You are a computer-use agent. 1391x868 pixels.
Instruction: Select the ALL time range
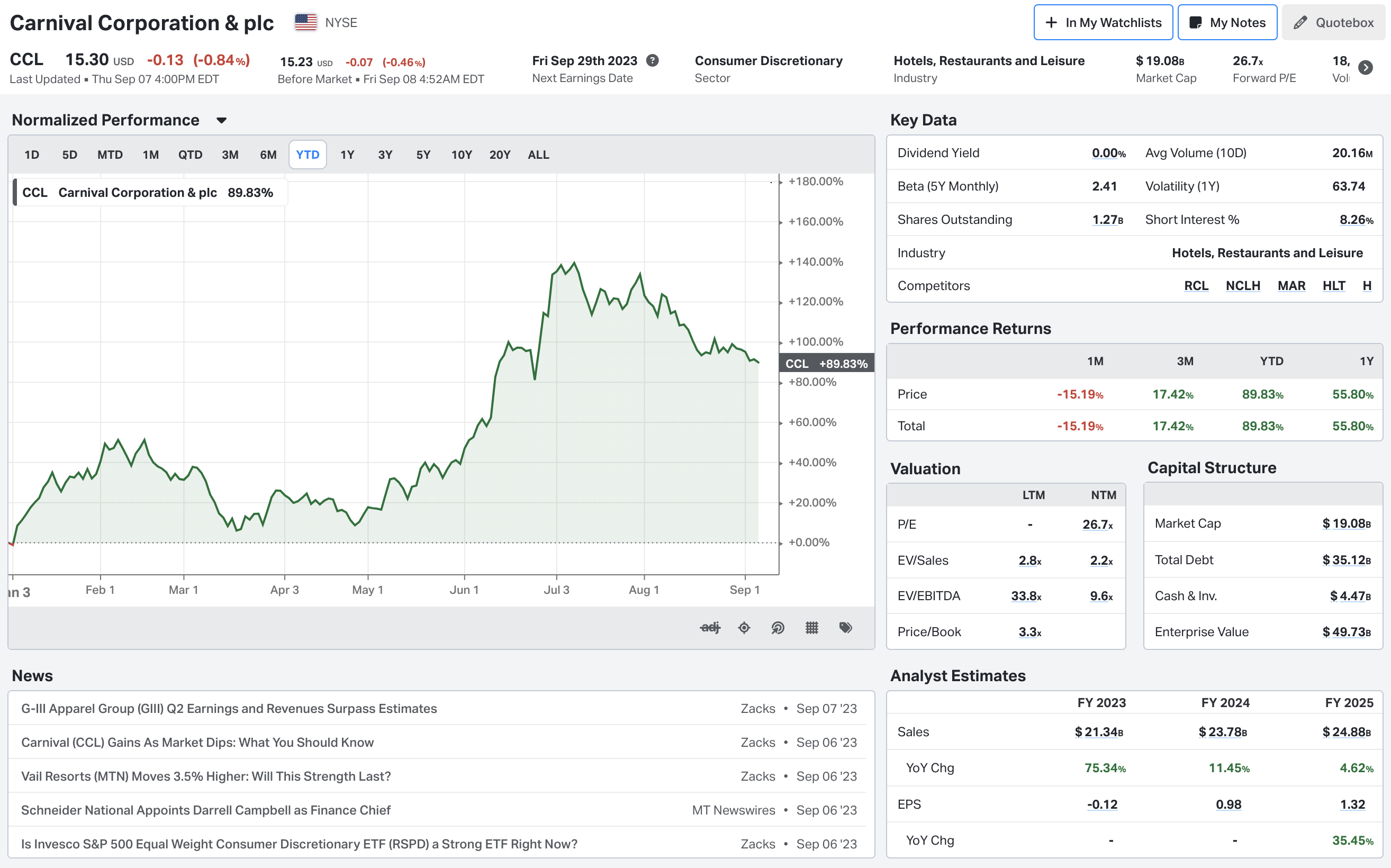click(x=538, y=155)
